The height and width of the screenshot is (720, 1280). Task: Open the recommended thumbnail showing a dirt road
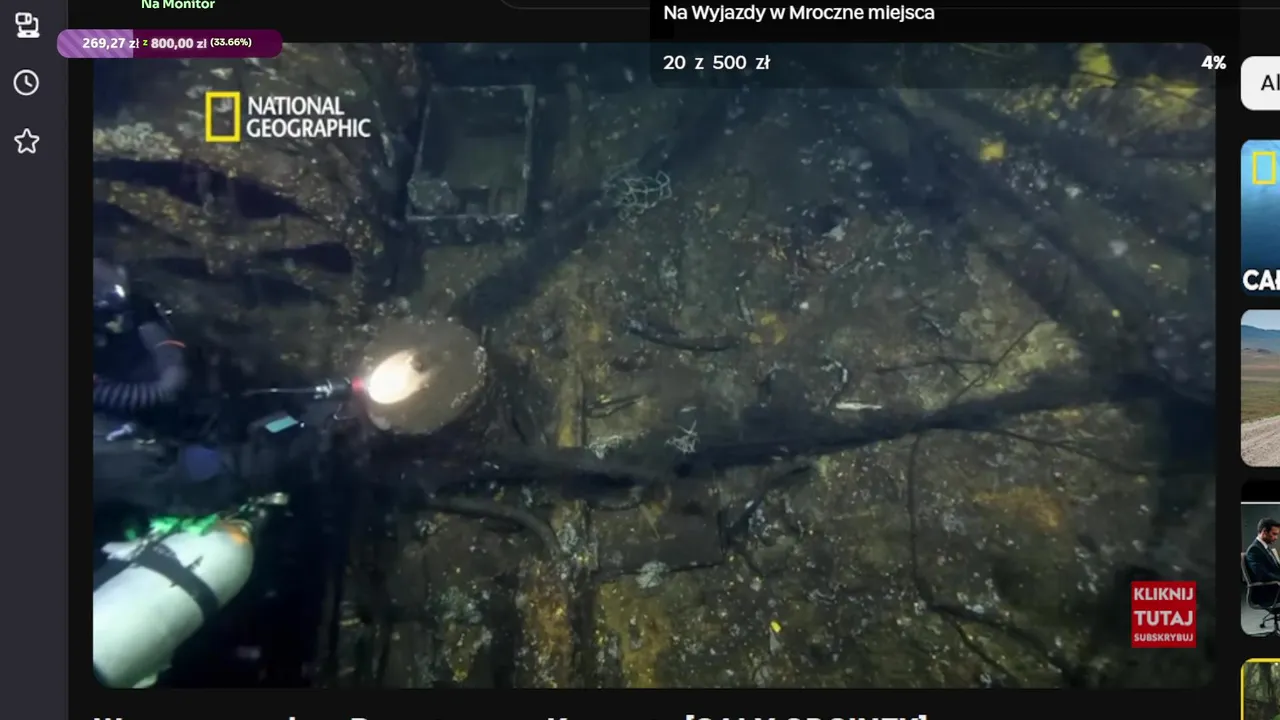(x=1260, y=388)
